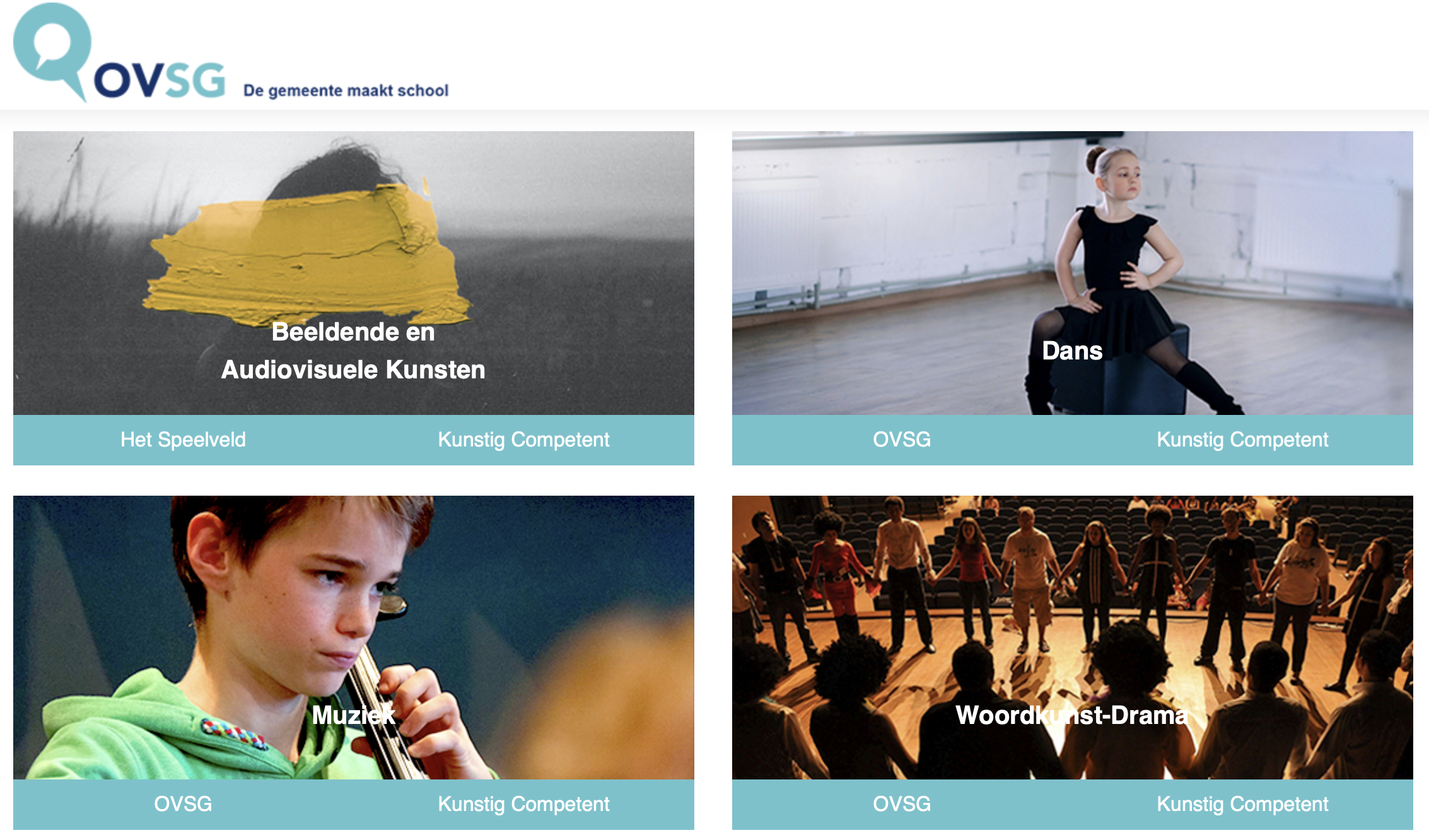Click the 'Woordkunst-Drama' title text

coord(1072,715)
